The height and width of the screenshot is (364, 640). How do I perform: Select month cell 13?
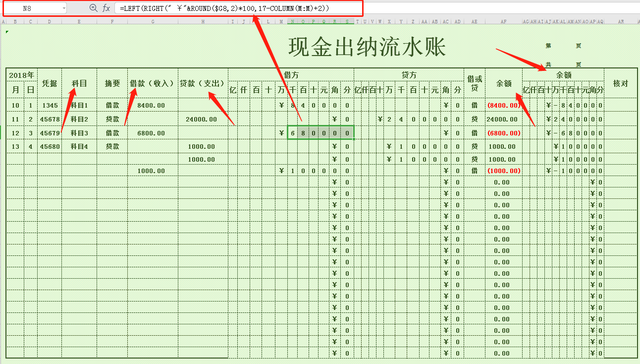click(15, 146)
